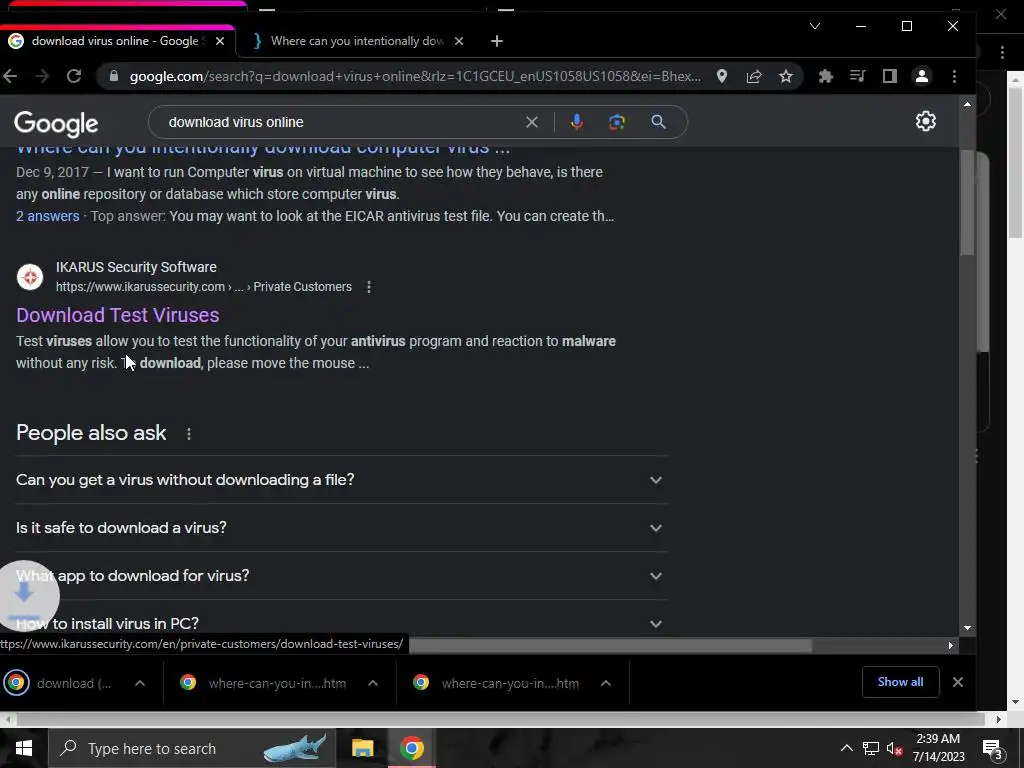The image size is (1024, 768).
Task: Click Show all downloads button
Action: [900, 682]
